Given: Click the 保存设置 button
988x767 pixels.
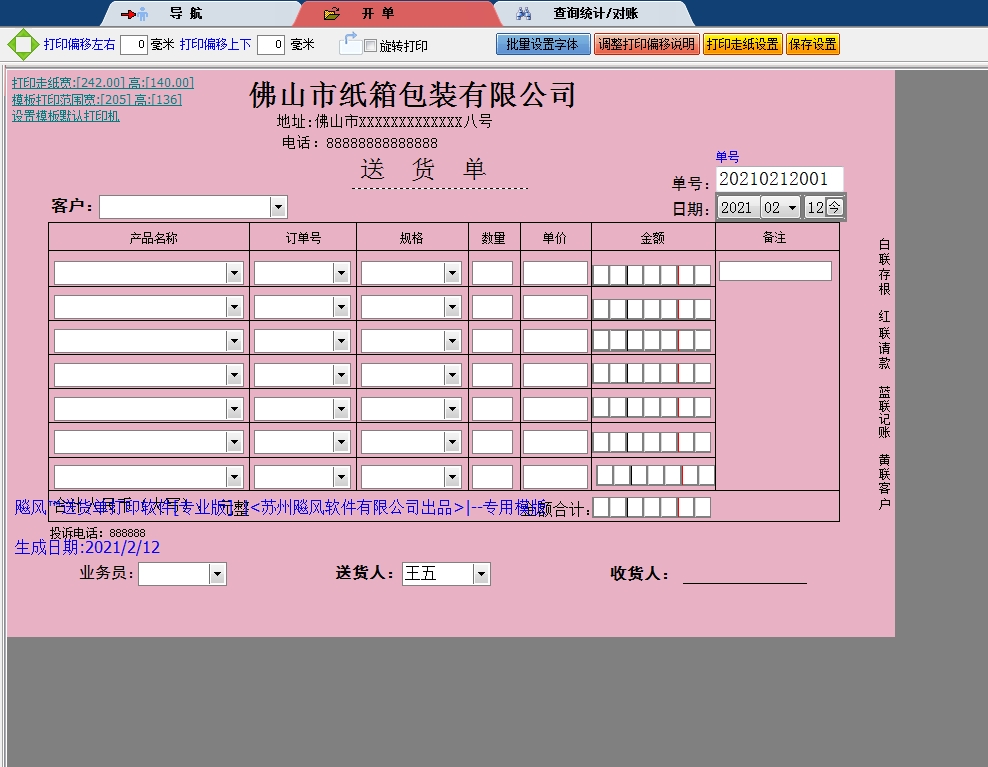Looking at the screenshot, I should point(812,45).
